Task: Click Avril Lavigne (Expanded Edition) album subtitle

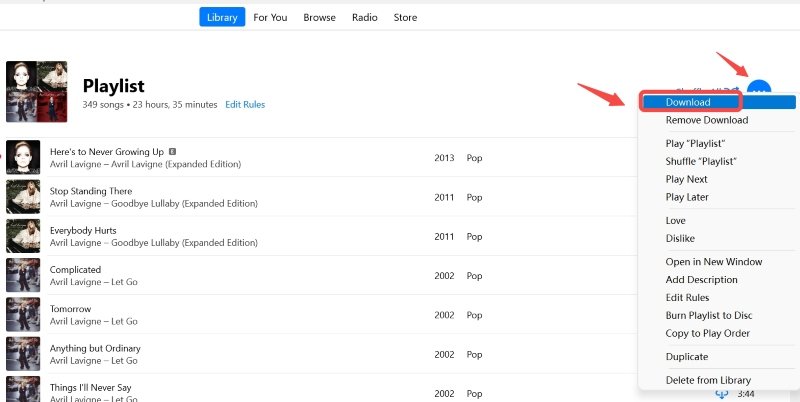Action: (x=176, y=164)
